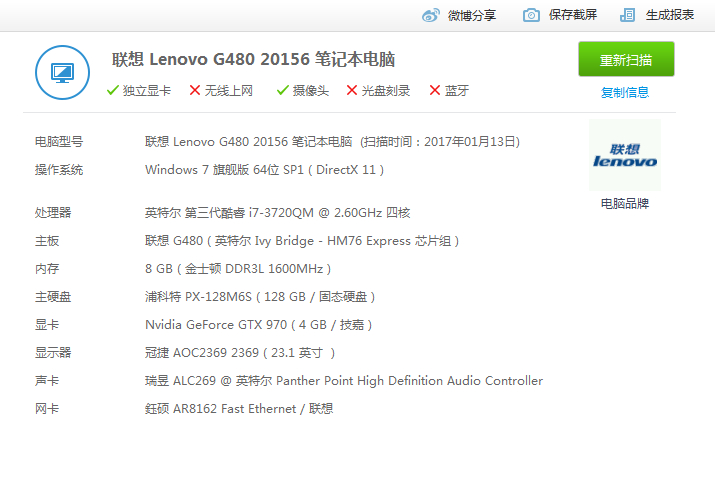Click the 显卡 row label

pos(47,325)
